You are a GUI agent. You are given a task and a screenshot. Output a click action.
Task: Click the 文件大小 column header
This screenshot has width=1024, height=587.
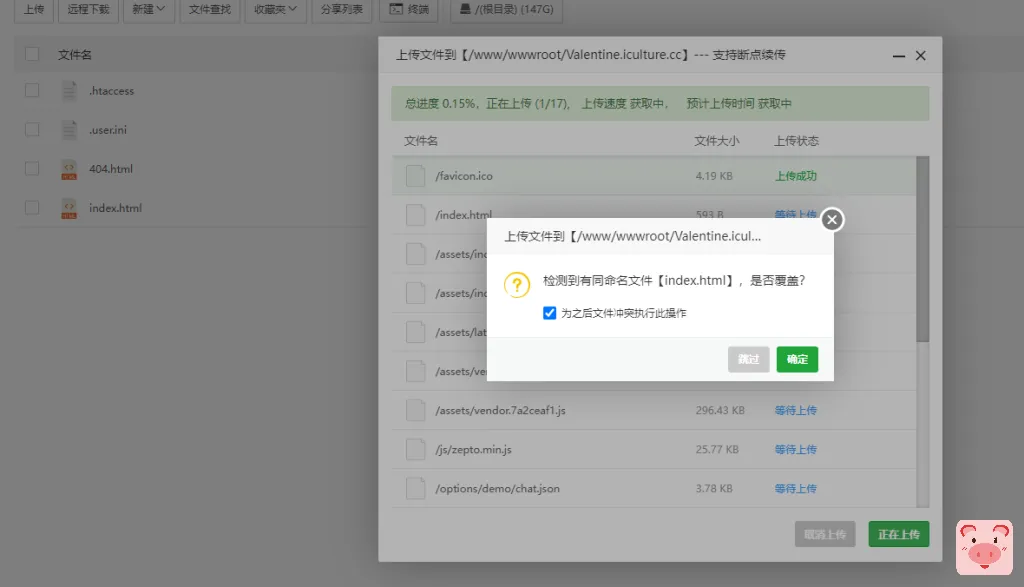pos(716,141)
